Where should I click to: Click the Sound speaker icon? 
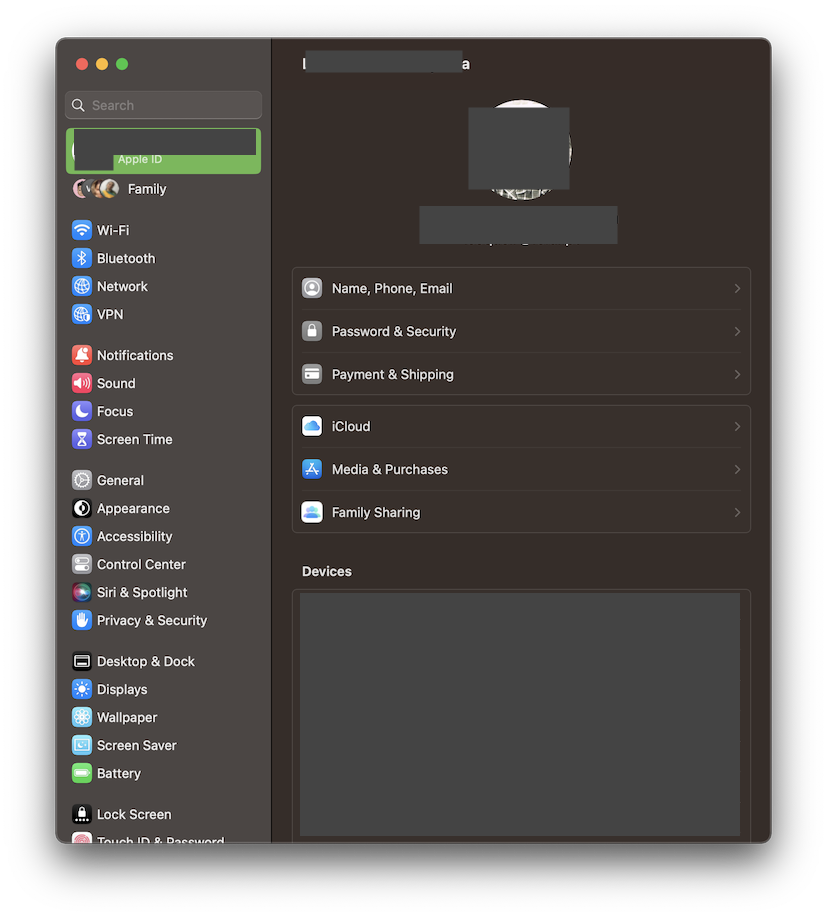[x=82, y=383]
